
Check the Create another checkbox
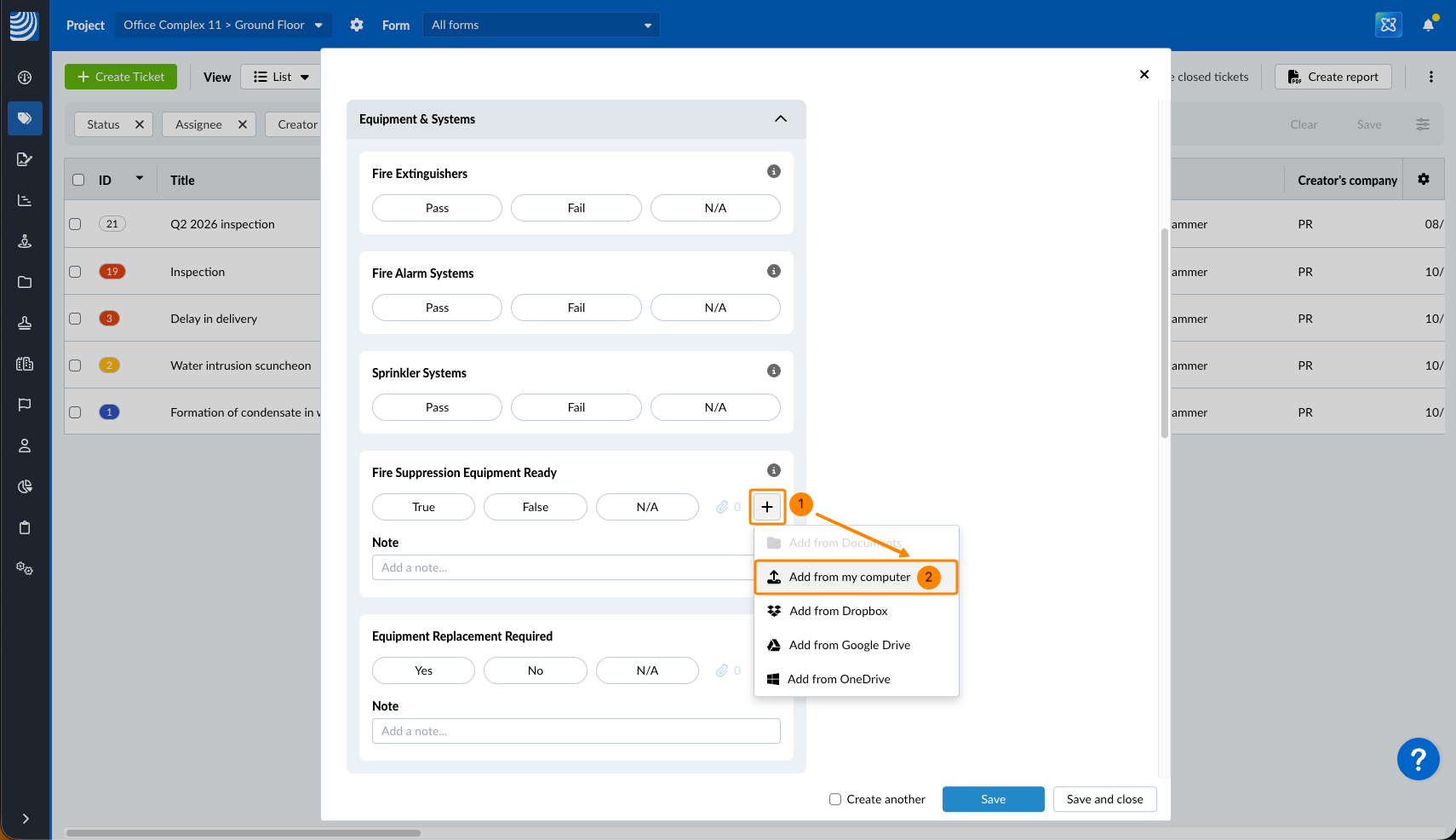coord(835,799)
